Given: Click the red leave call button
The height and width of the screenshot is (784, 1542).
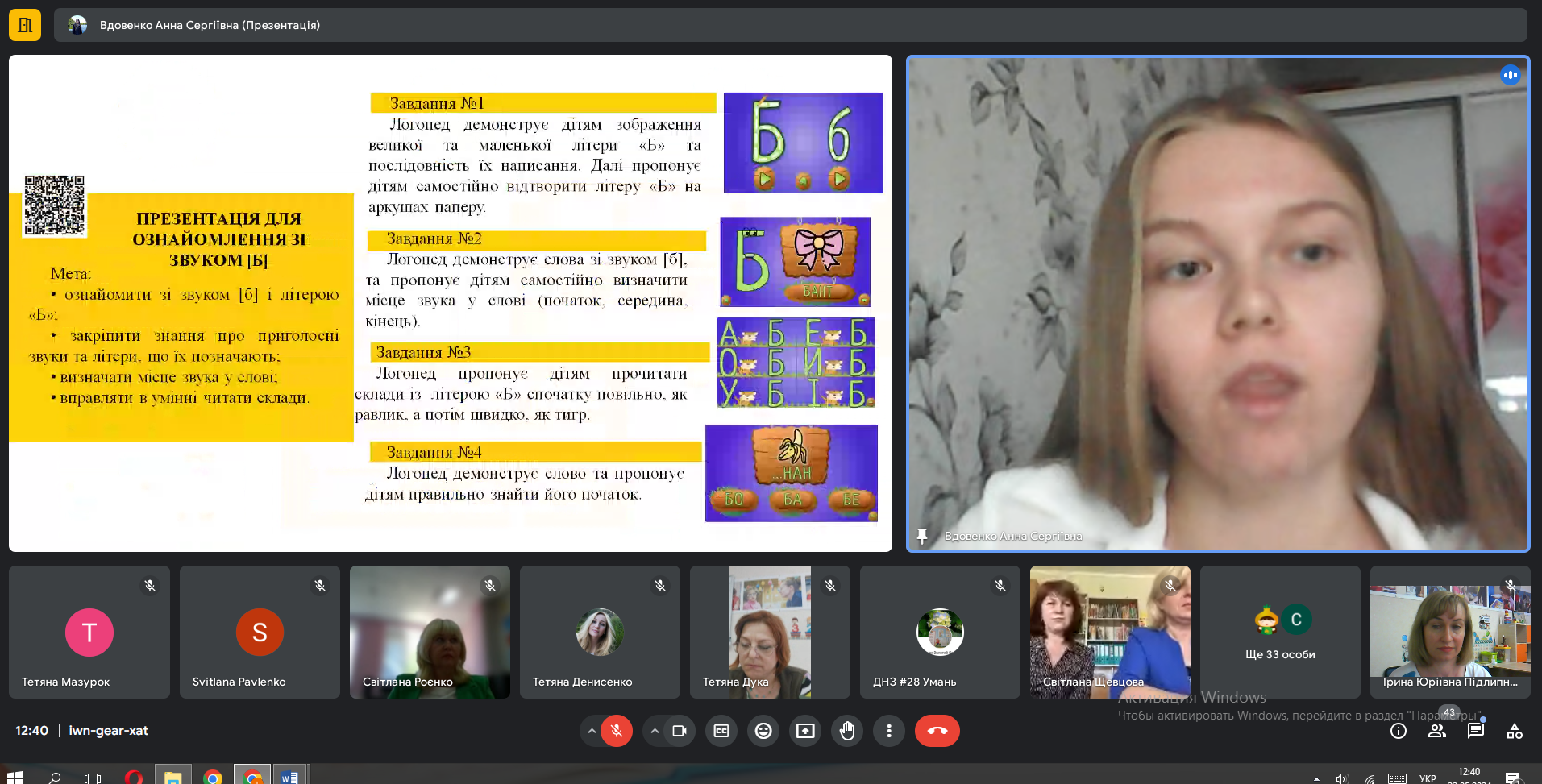Looking at the screenshot, I should tap(937, 731).
